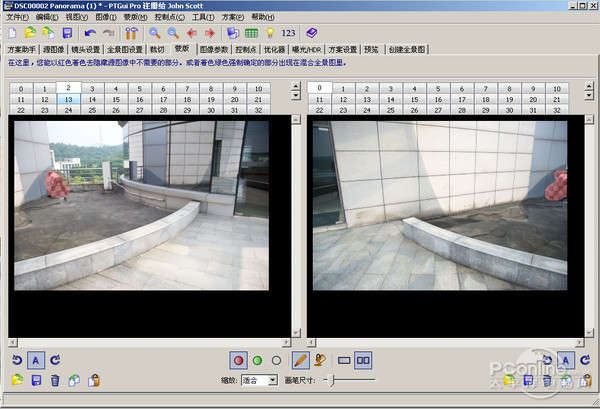This screenshot has width=600, height=409.
Task: Switch to the 控制点 tab
Action: point(247,48)
